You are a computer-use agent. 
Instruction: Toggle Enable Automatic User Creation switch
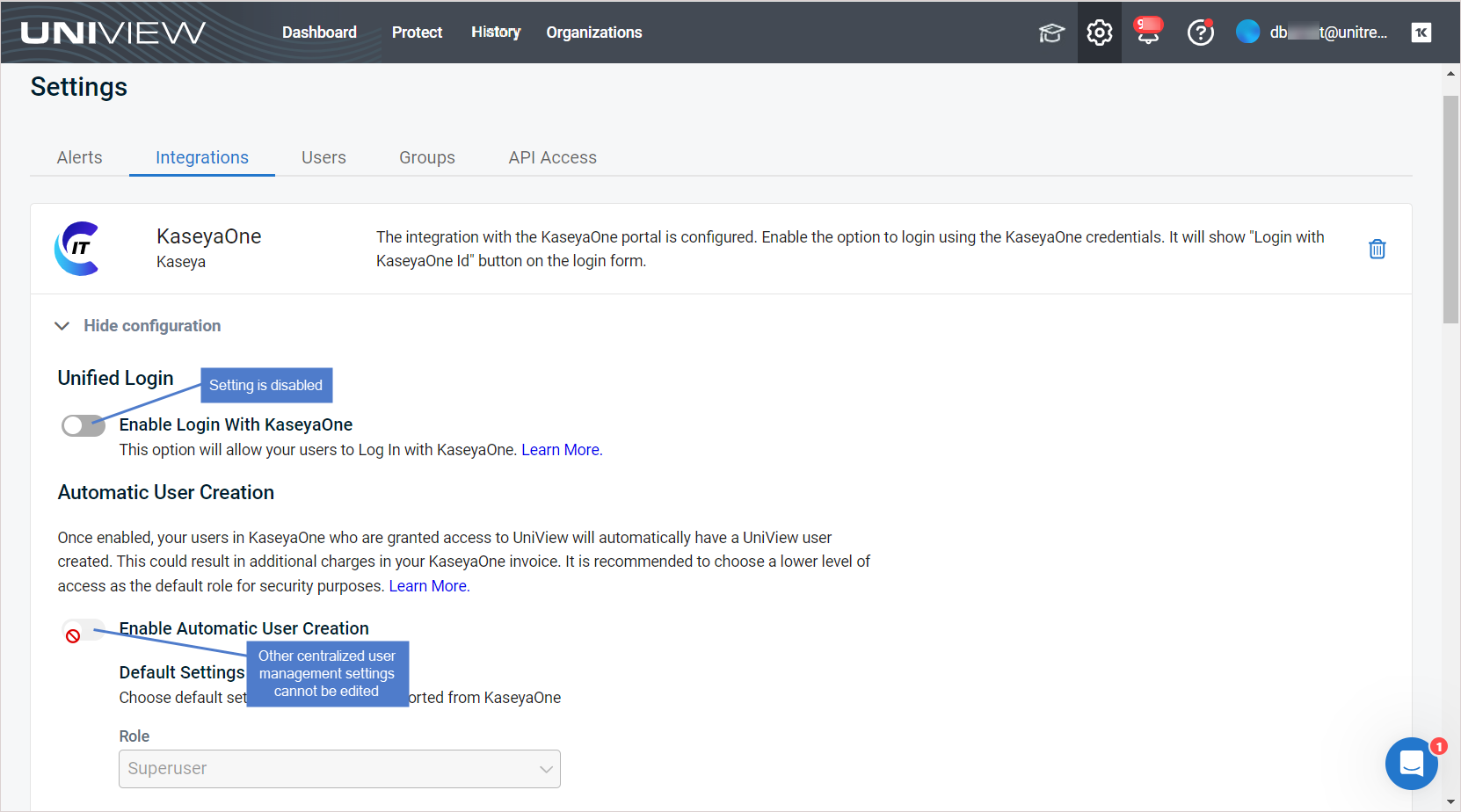tap(84, 630)
